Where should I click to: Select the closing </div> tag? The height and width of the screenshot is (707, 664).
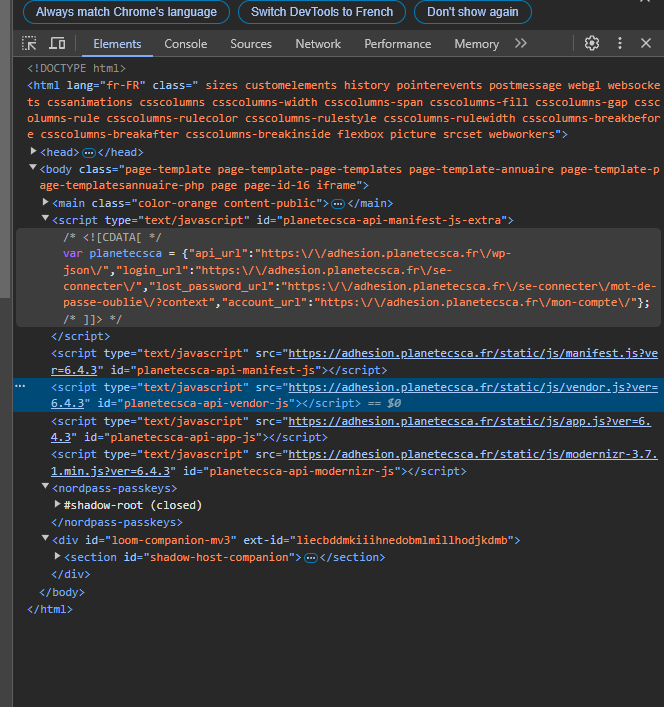click(x=71, y=574)
